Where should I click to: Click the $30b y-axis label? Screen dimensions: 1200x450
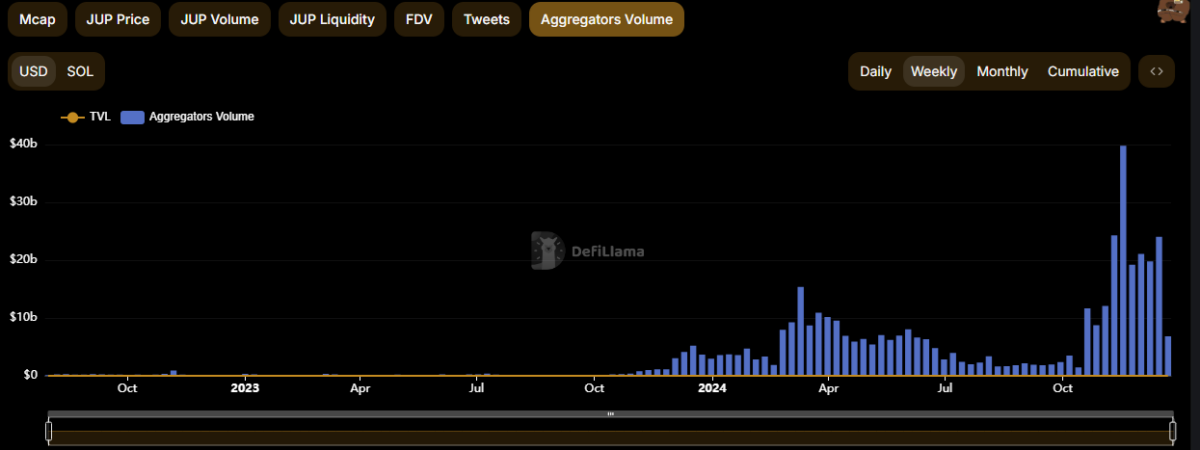24,202
